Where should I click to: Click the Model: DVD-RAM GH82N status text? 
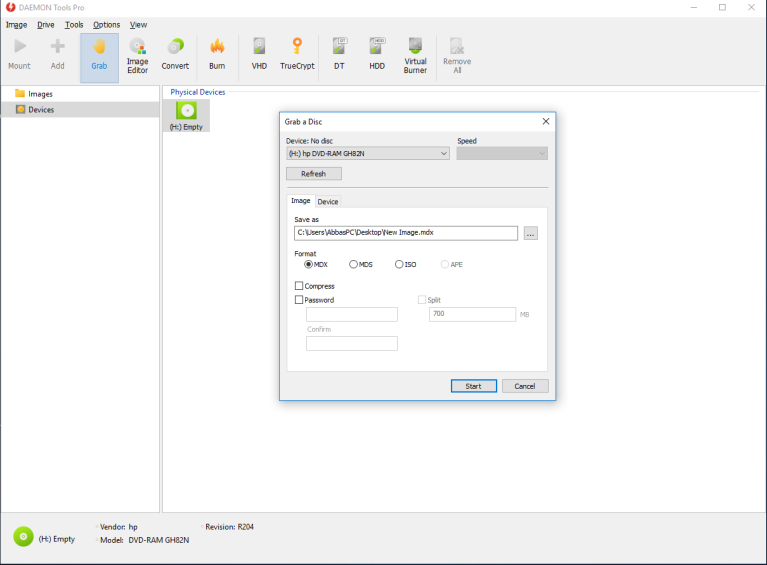tap(144, 540)
